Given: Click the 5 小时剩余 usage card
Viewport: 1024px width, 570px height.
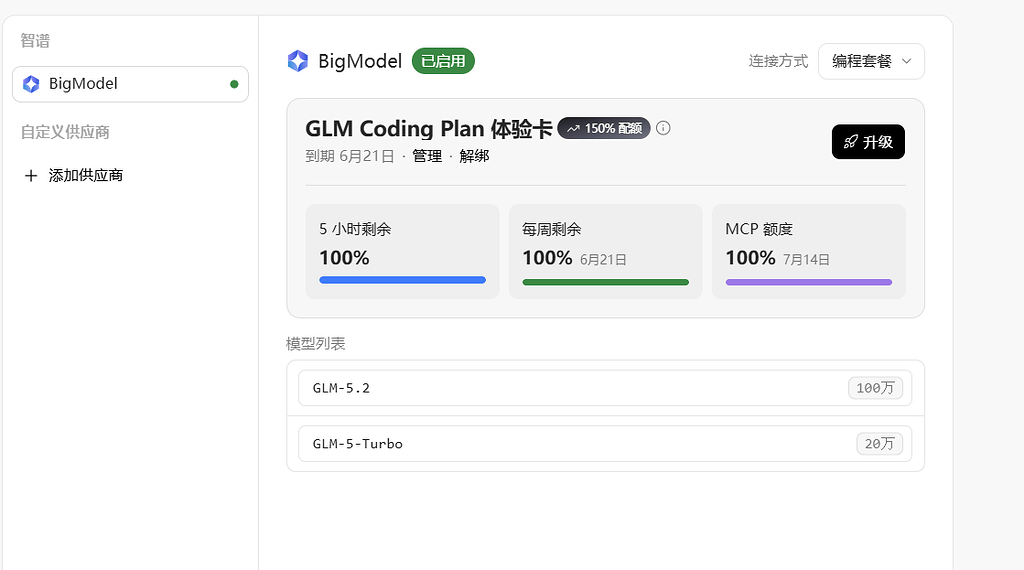Looking at the screenshot, I should click(402, 251).
